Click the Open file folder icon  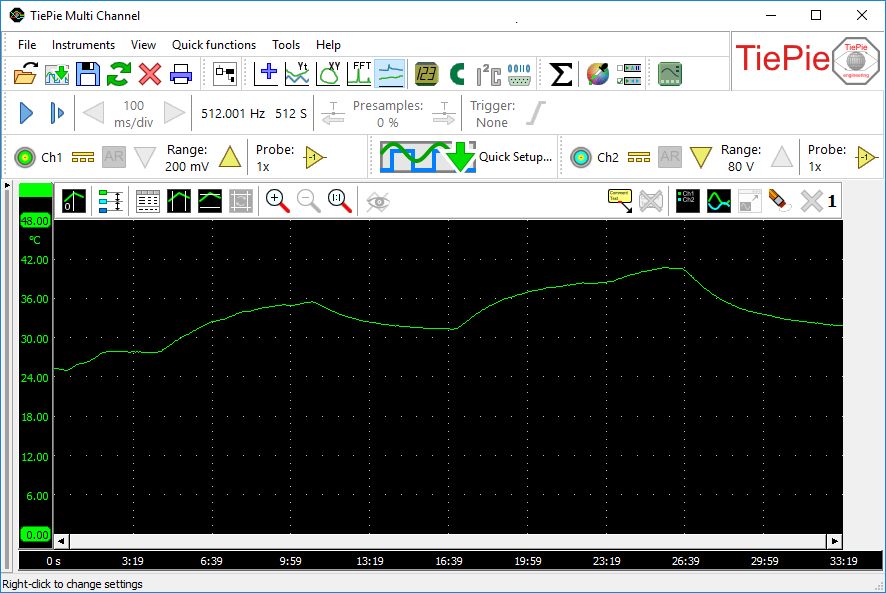26,73
